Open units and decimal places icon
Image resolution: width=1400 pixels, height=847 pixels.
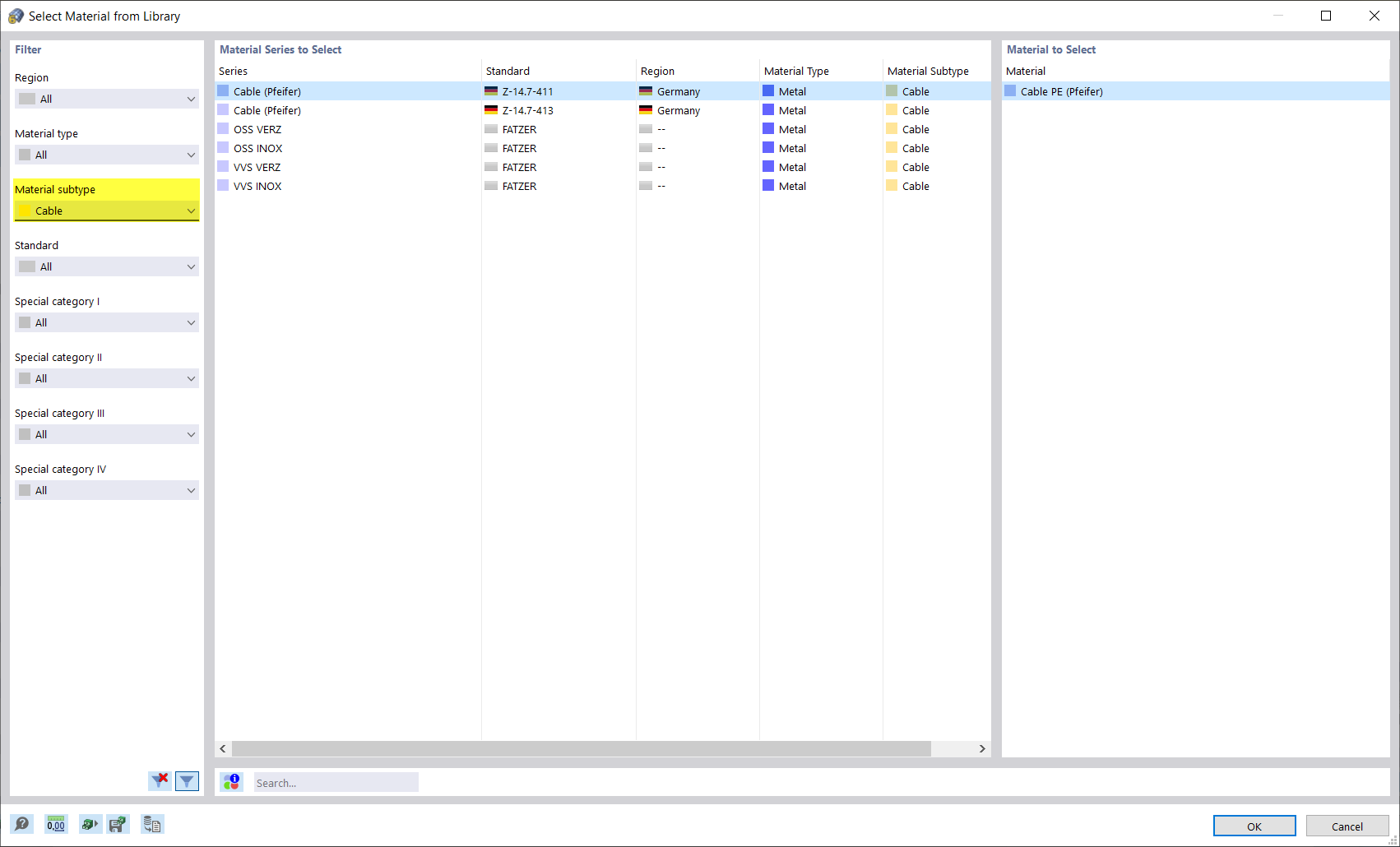56,824
